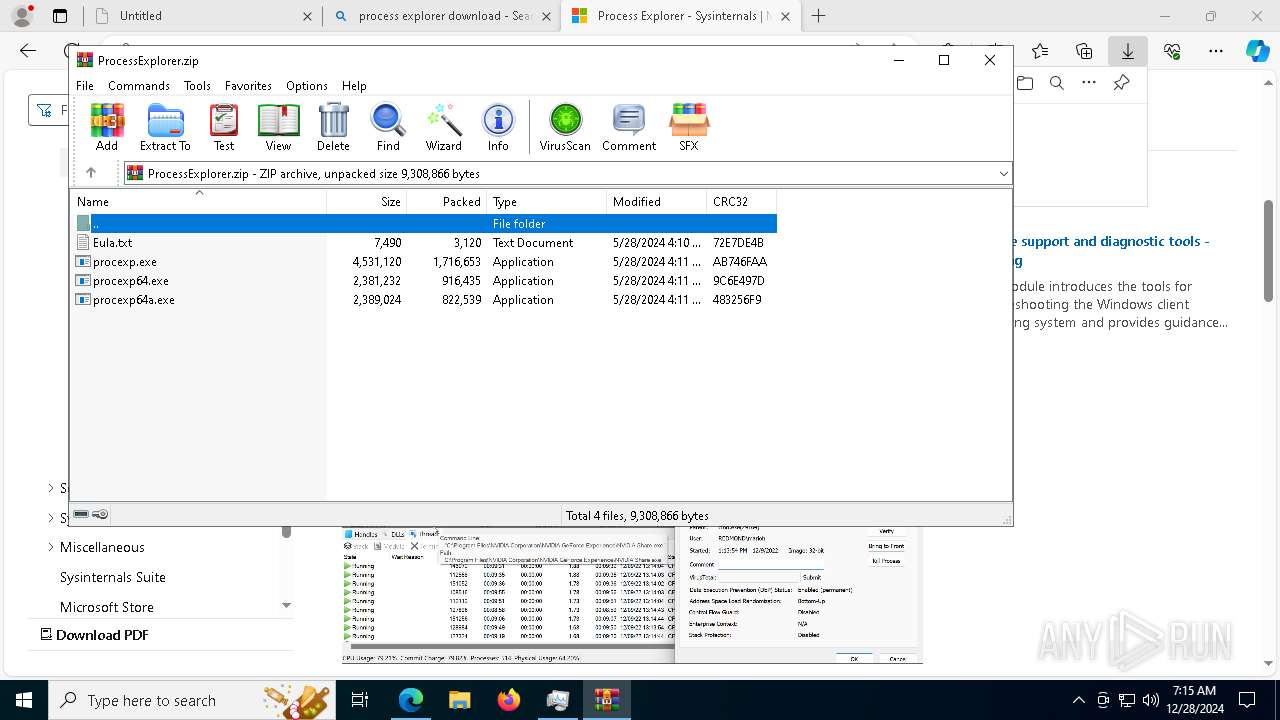Go up one folder level arrow
Screen dimensions: 1280x720
(x=91, y=173)
